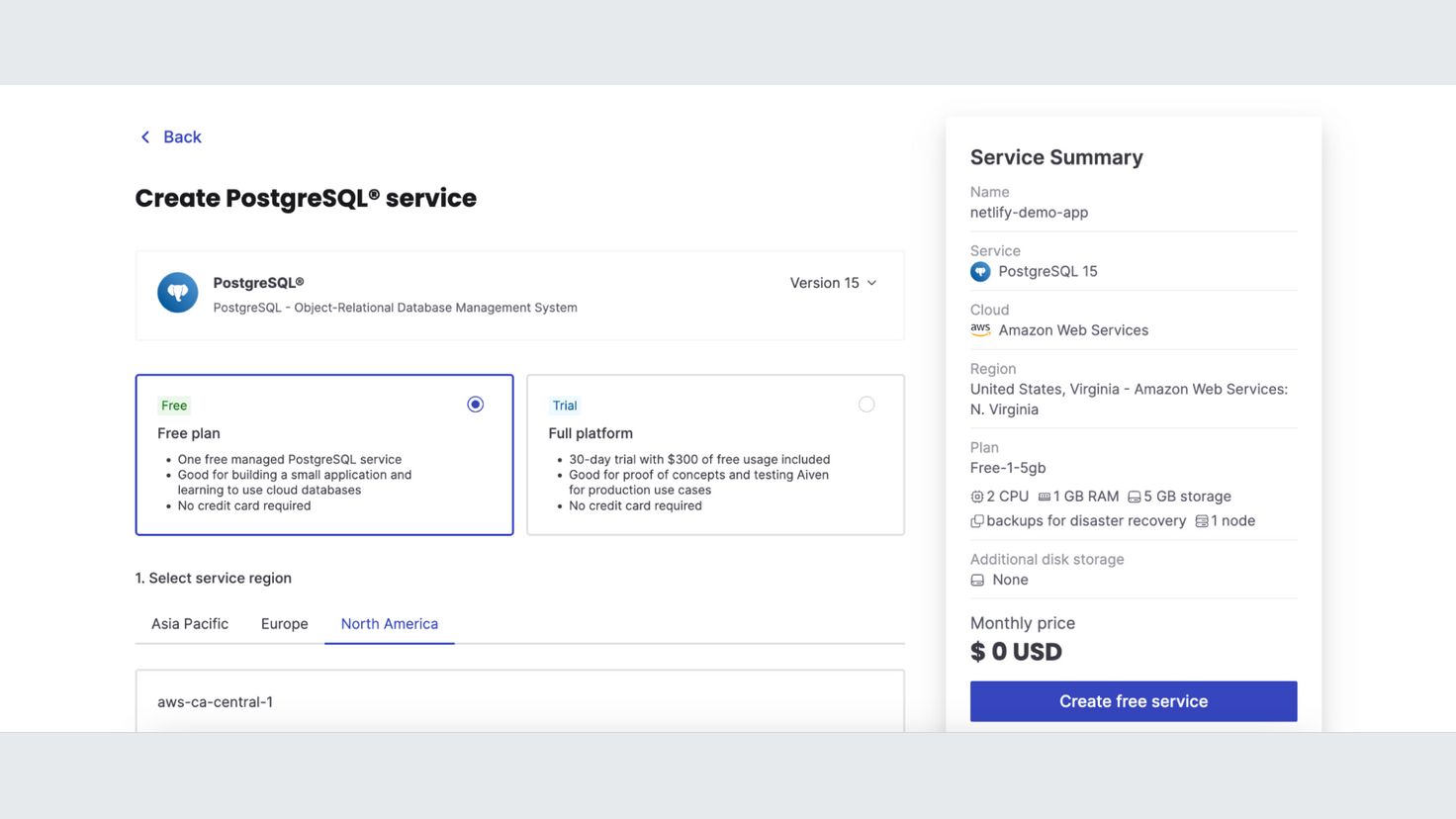Click the 'Create PostgreSQL® service' heading
Screen dimensions: 1456x819
(x=306, y=198)
